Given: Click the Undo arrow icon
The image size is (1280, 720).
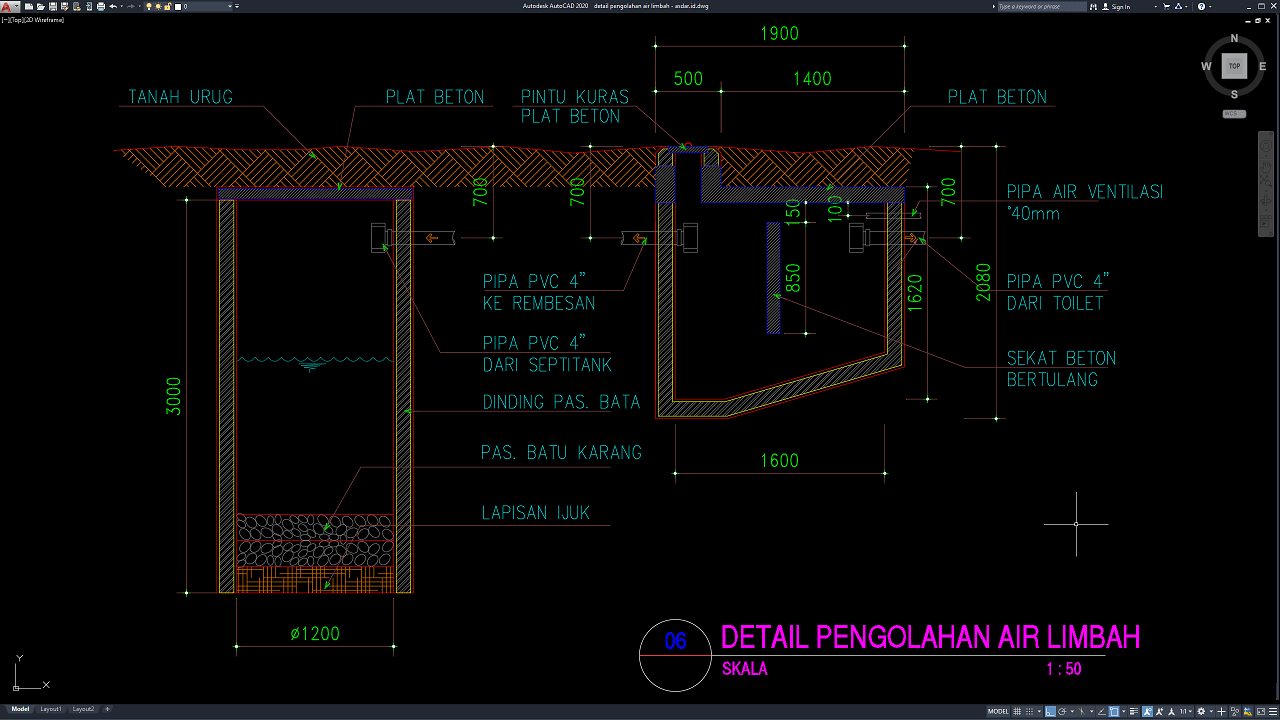Looking at the screenshot, I should [x=113, y=6].
